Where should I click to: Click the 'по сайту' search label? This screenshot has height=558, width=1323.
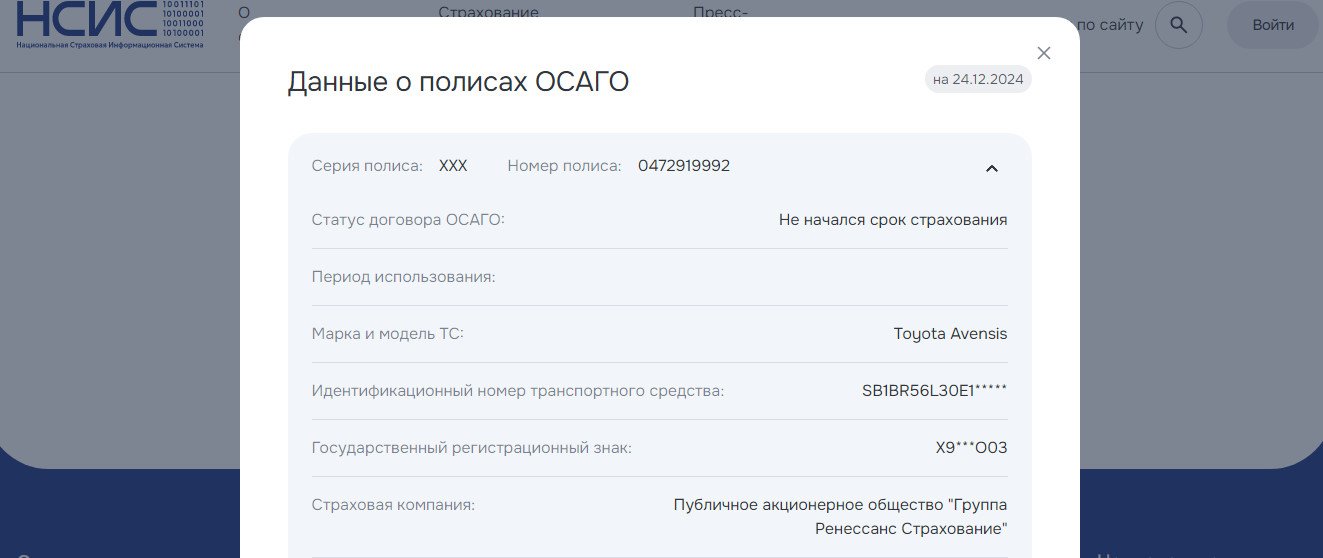click(x=1110, y=25)
